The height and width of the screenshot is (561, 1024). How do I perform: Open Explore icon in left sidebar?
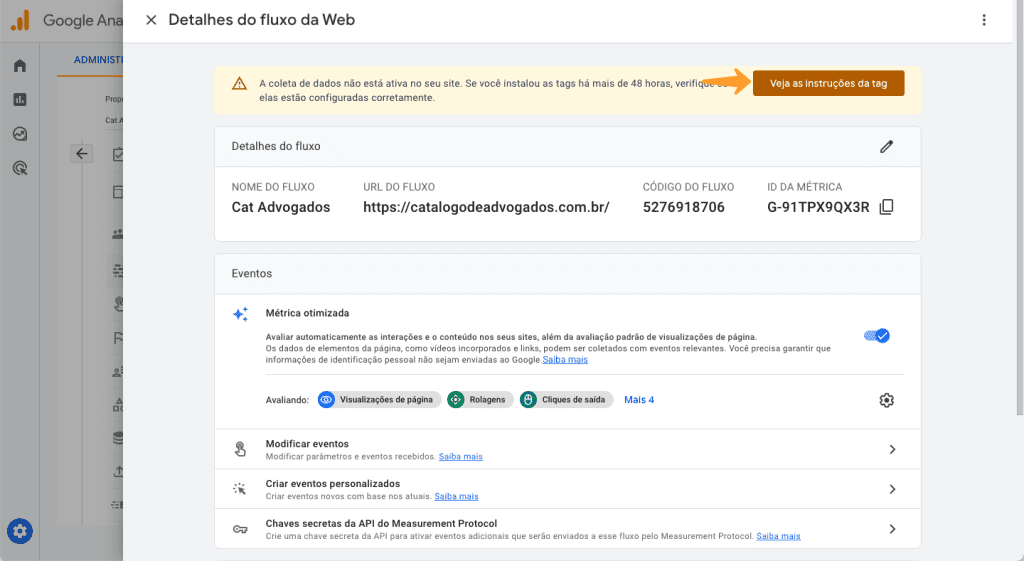[x=20, y=134]
